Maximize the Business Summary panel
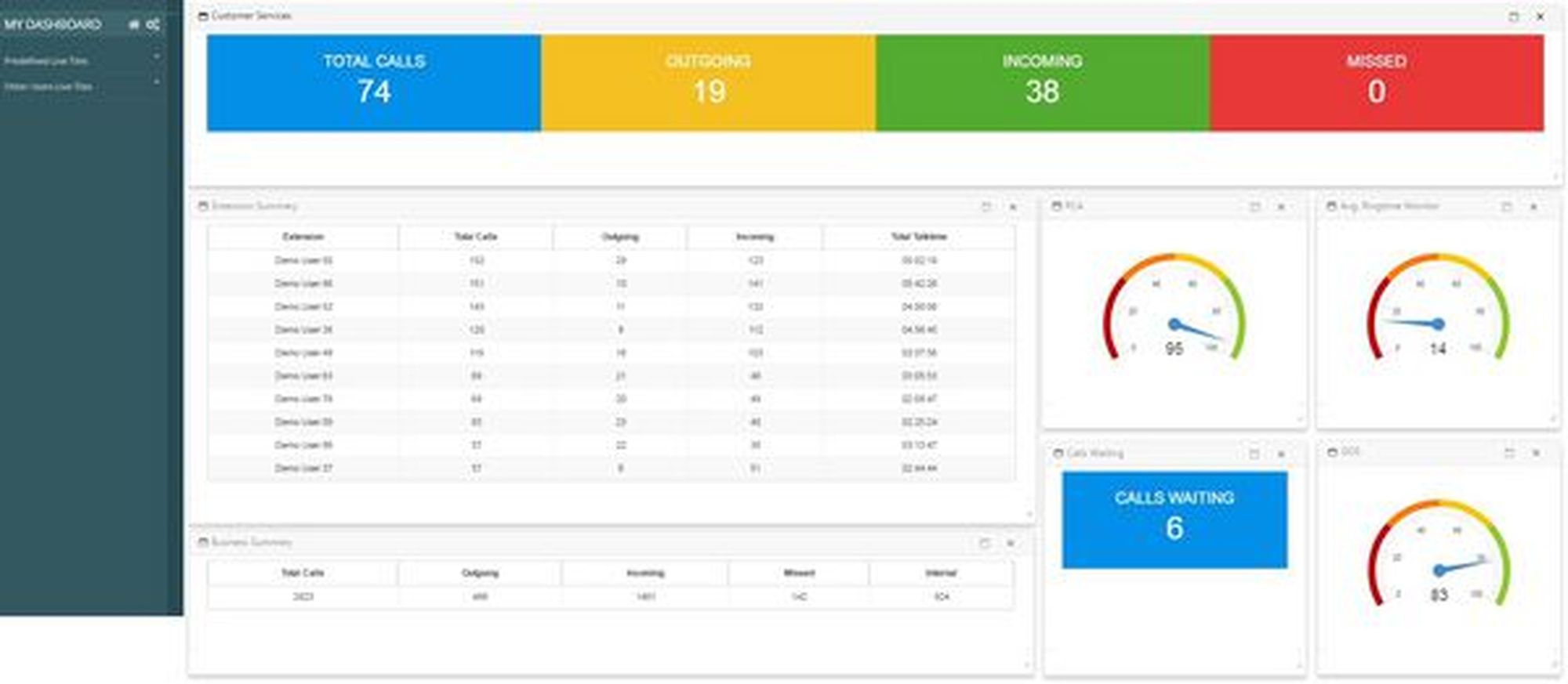 [985, 543]
